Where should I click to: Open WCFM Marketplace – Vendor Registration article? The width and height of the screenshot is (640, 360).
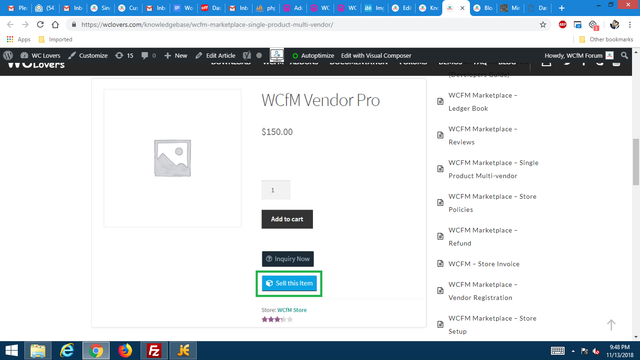point(483,291)
